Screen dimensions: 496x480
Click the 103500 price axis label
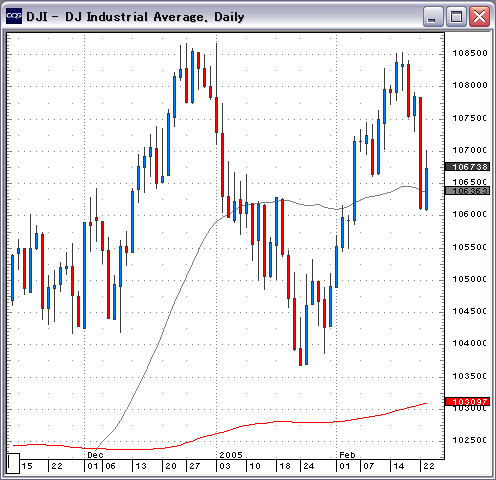click(469, 376)
